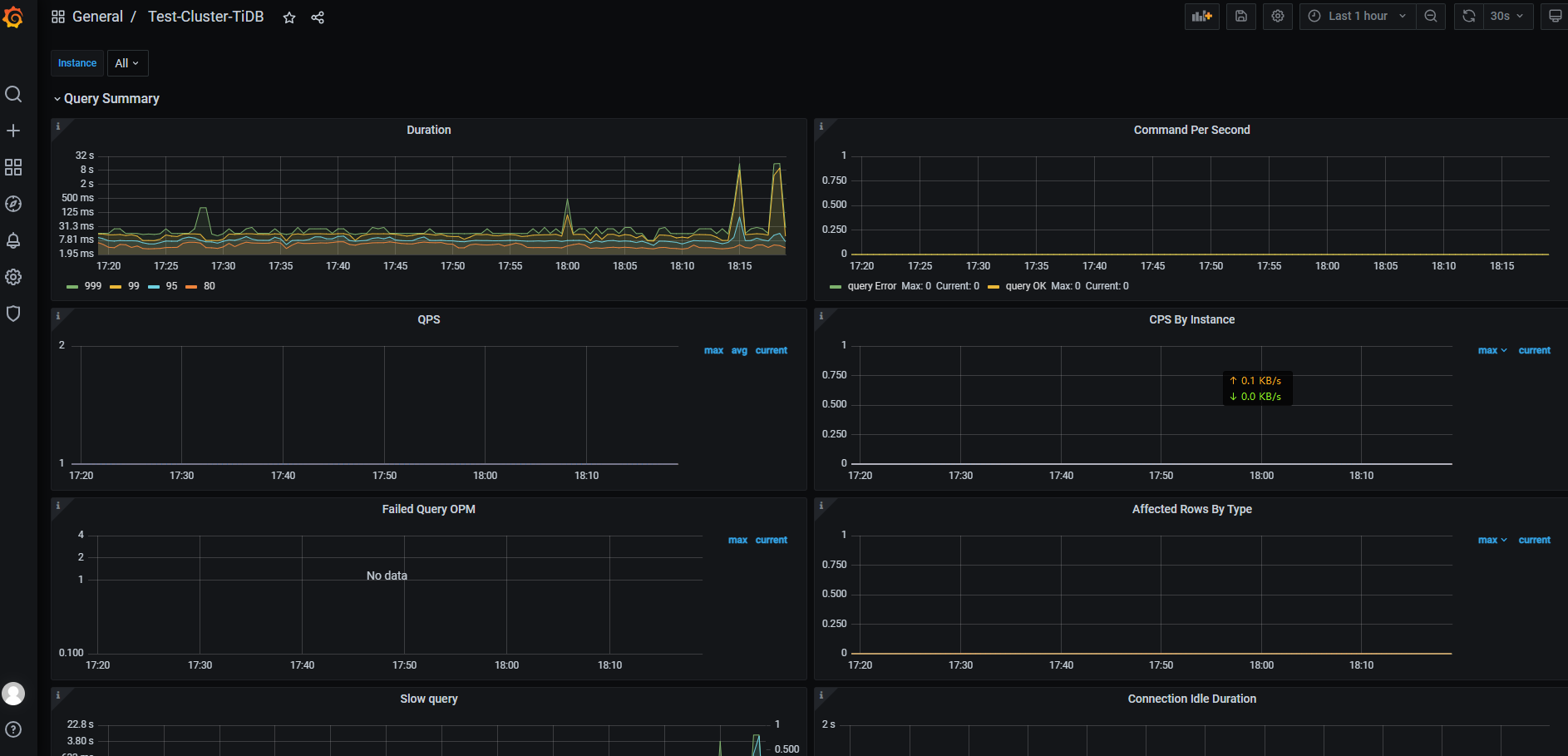1568x756 pixels.
Task: Open the Configuration gear in sidebar
Action: click(x=13, y=277)
